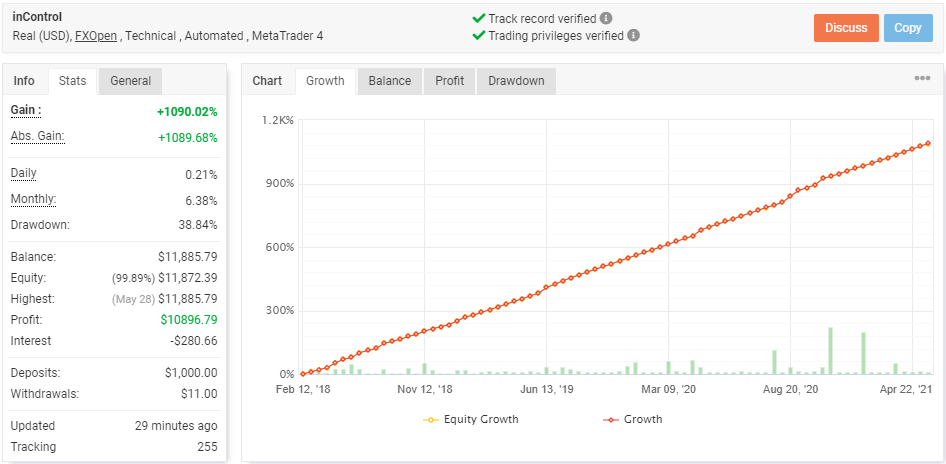Open the Drawdown chart tab
This screenshot has height=464, width=946.
point(516,81)
